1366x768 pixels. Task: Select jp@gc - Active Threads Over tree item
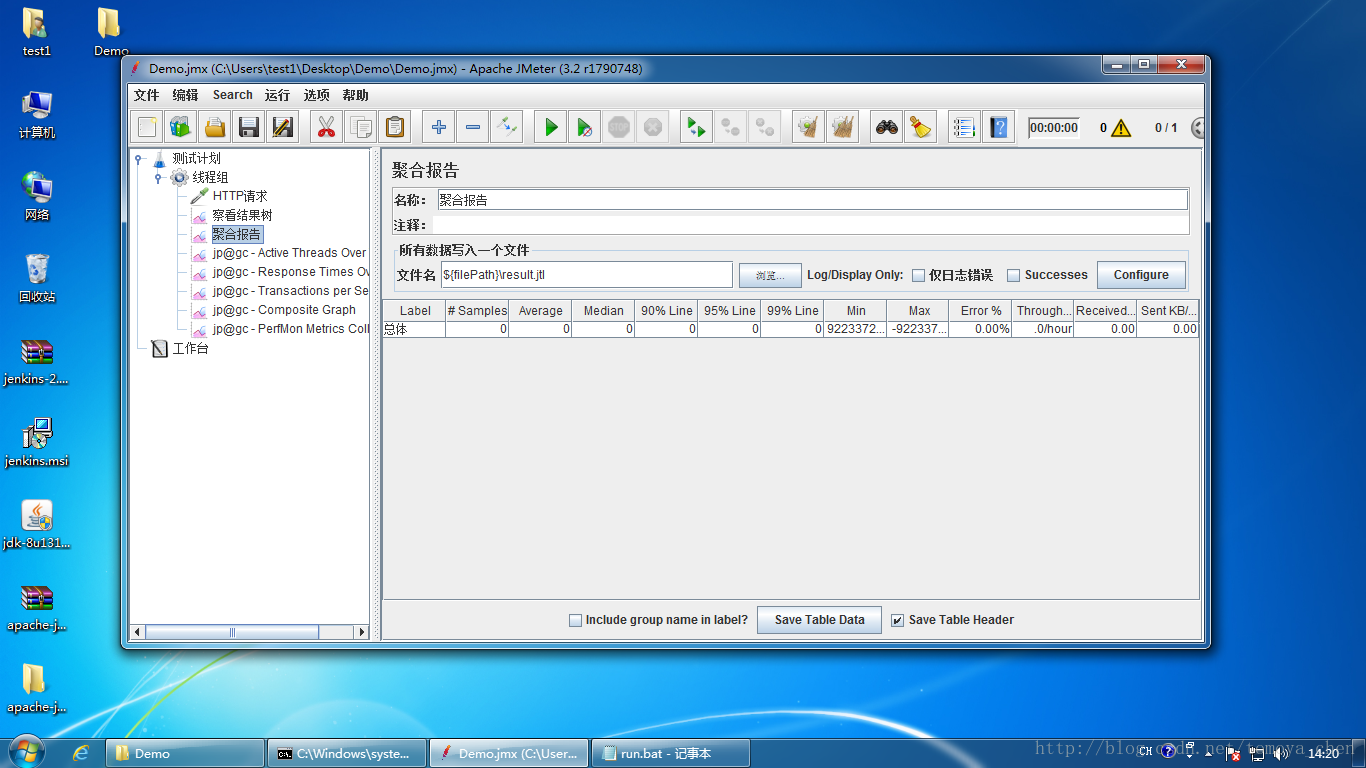point(289,253)
